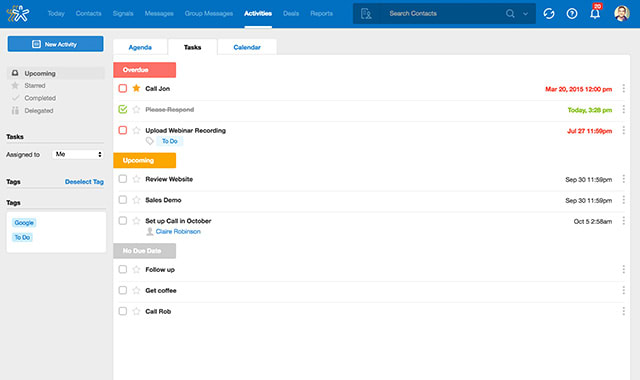Expand the search options chevron
Screen dimensions: 640x380
(x=525, y=13)
